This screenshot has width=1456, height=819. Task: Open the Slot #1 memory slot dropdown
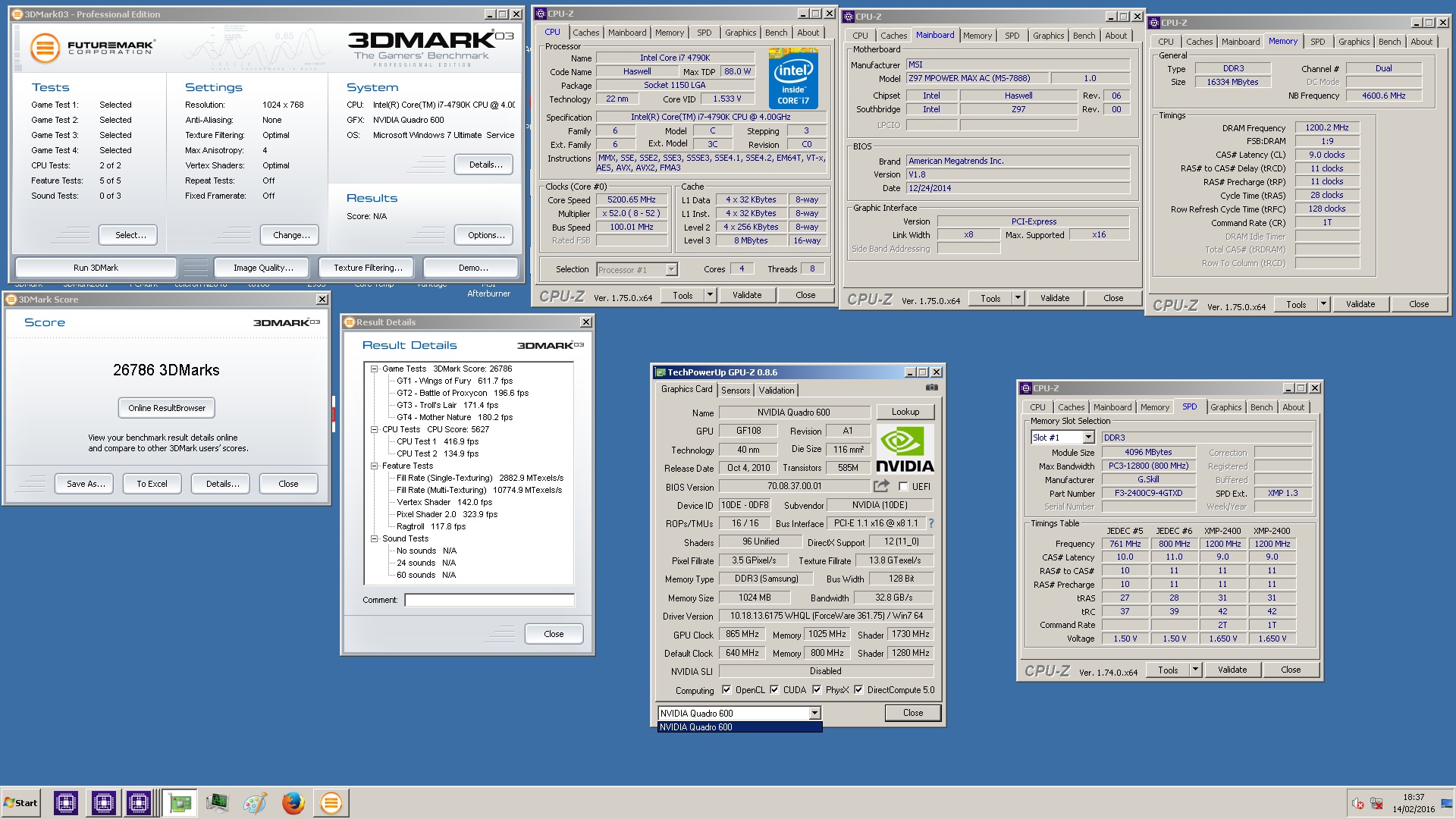pos(1088,438)
